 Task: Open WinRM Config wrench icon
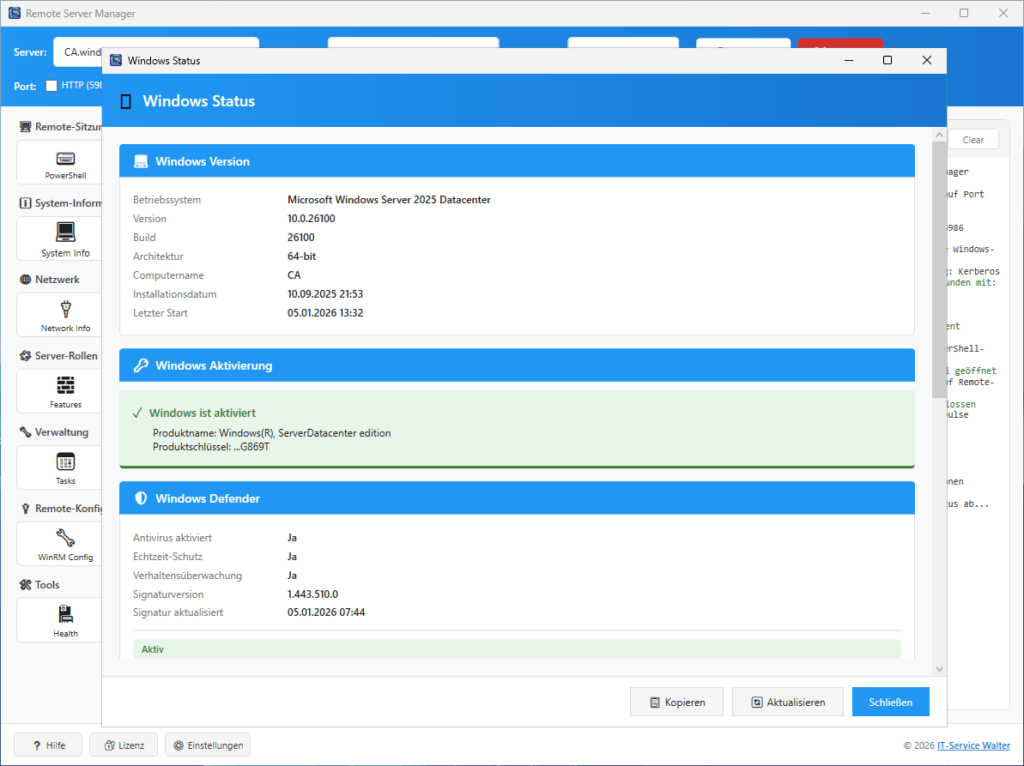point(66,538)
